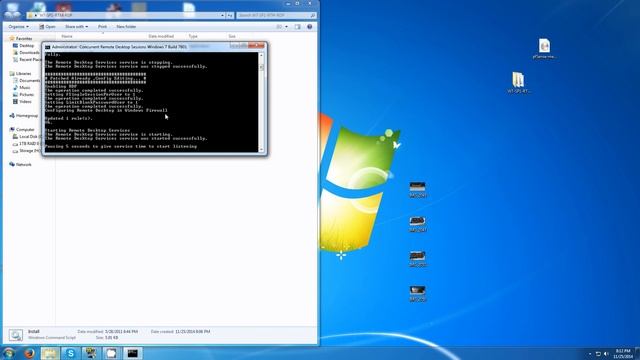Open the Local Disk drive entry
Screen dimensions: 640x360
coord(28,136)
